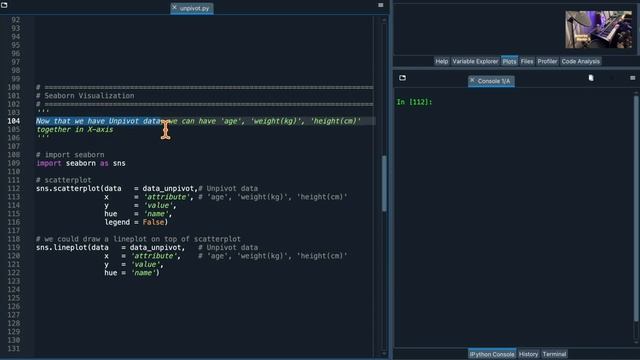Image resolution: width=640 pixels, height=360 pixels.
Task: Click the editor vertical scrollbar handle
Action: (x=384, y=183)
